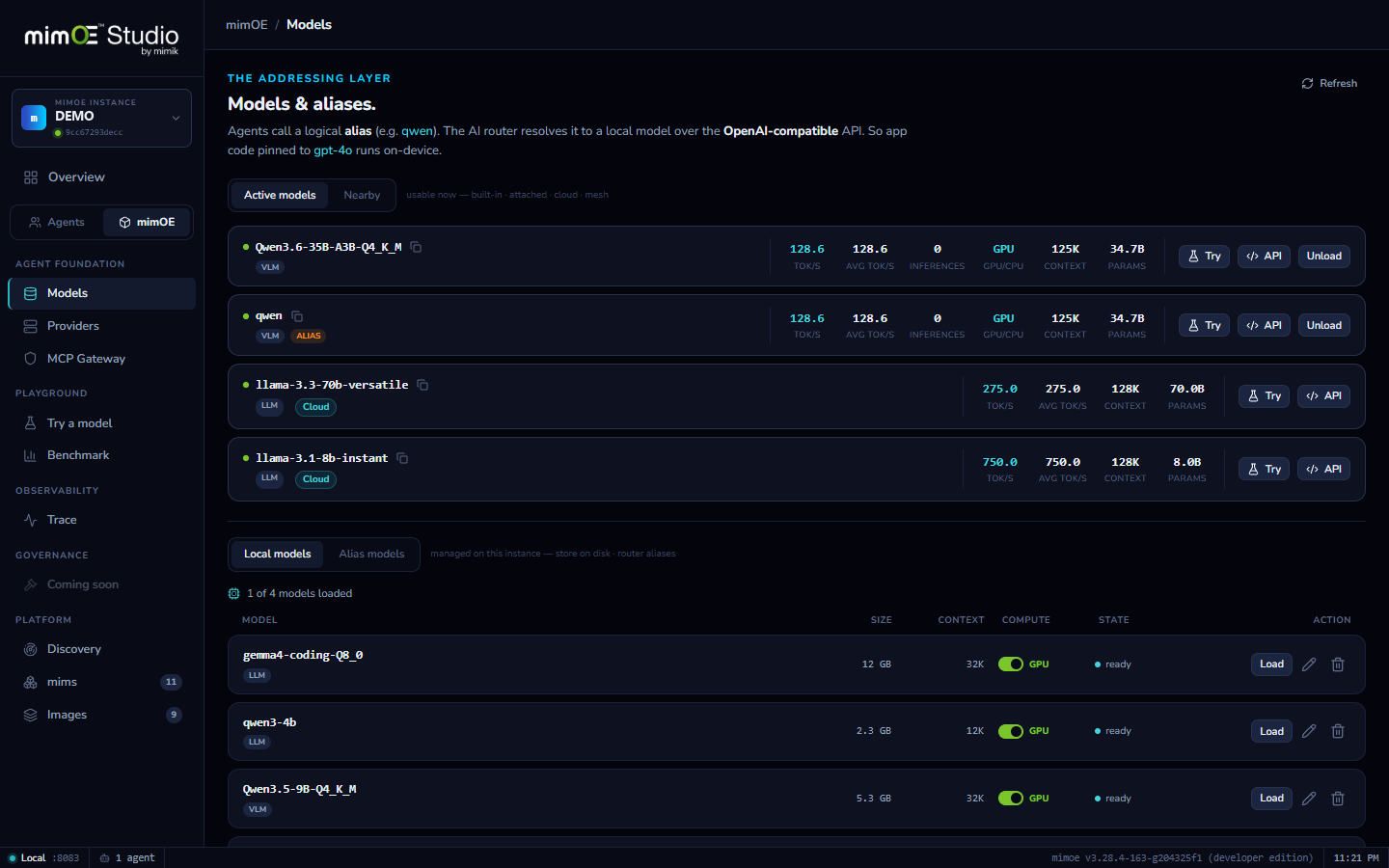Open Try a model playground
The image size is (1389, 868).
coord(101,423)
